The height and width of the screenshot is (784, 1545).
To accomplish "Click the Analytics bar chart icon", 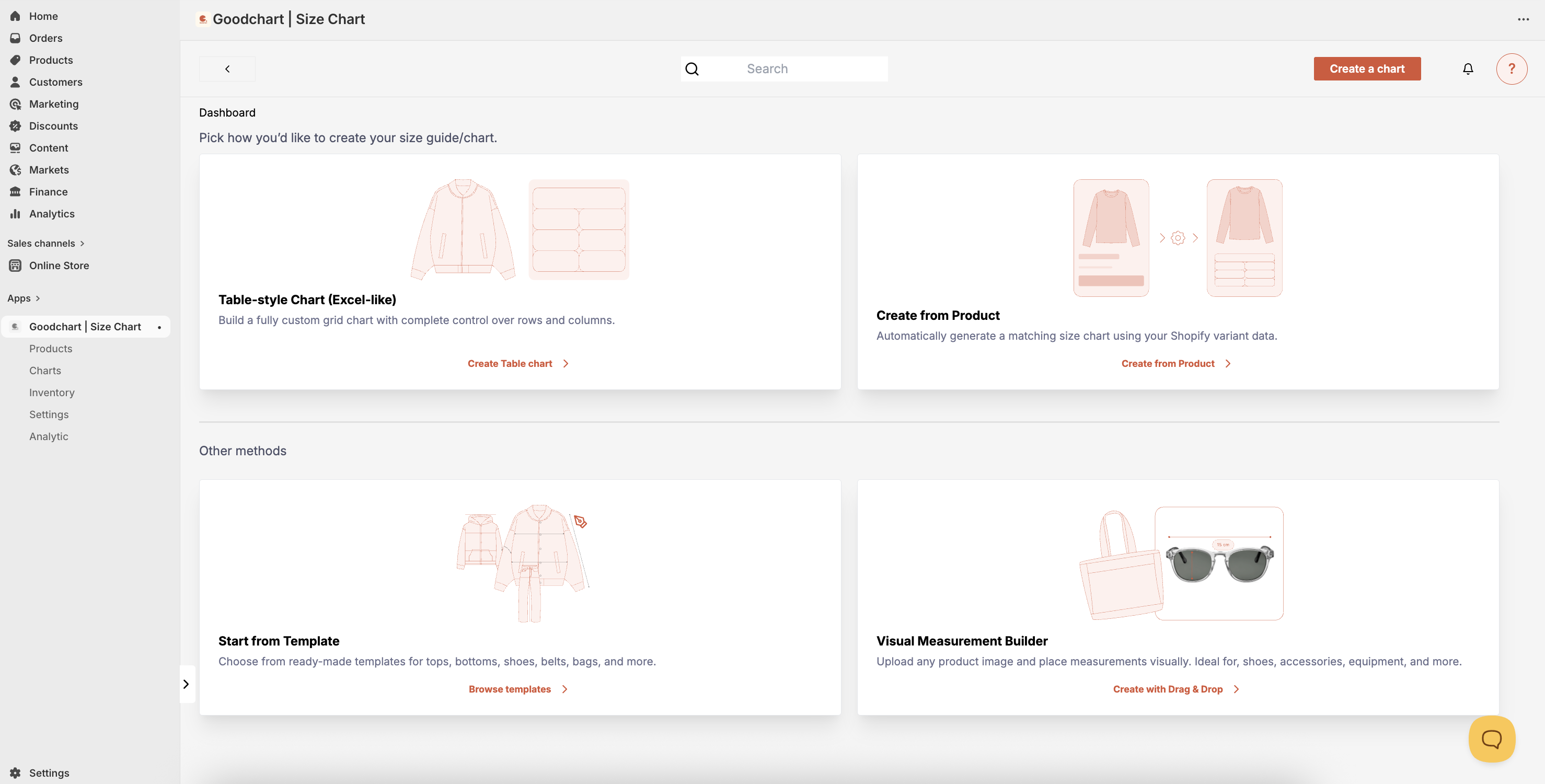I will click(x=16, y=214).
